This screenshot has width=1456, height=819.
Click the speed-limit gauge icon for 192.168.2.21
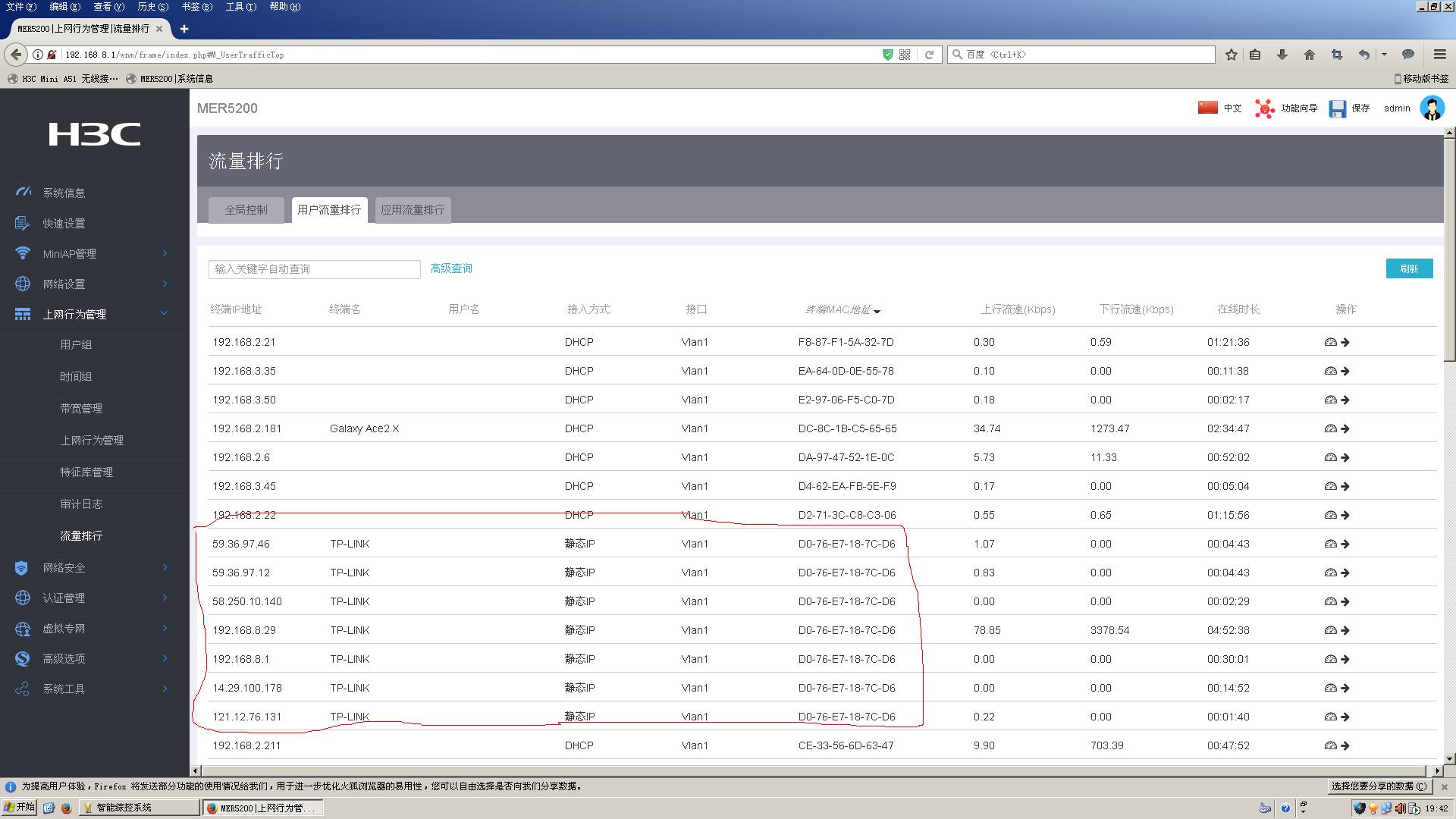(x=1330, y=342)
